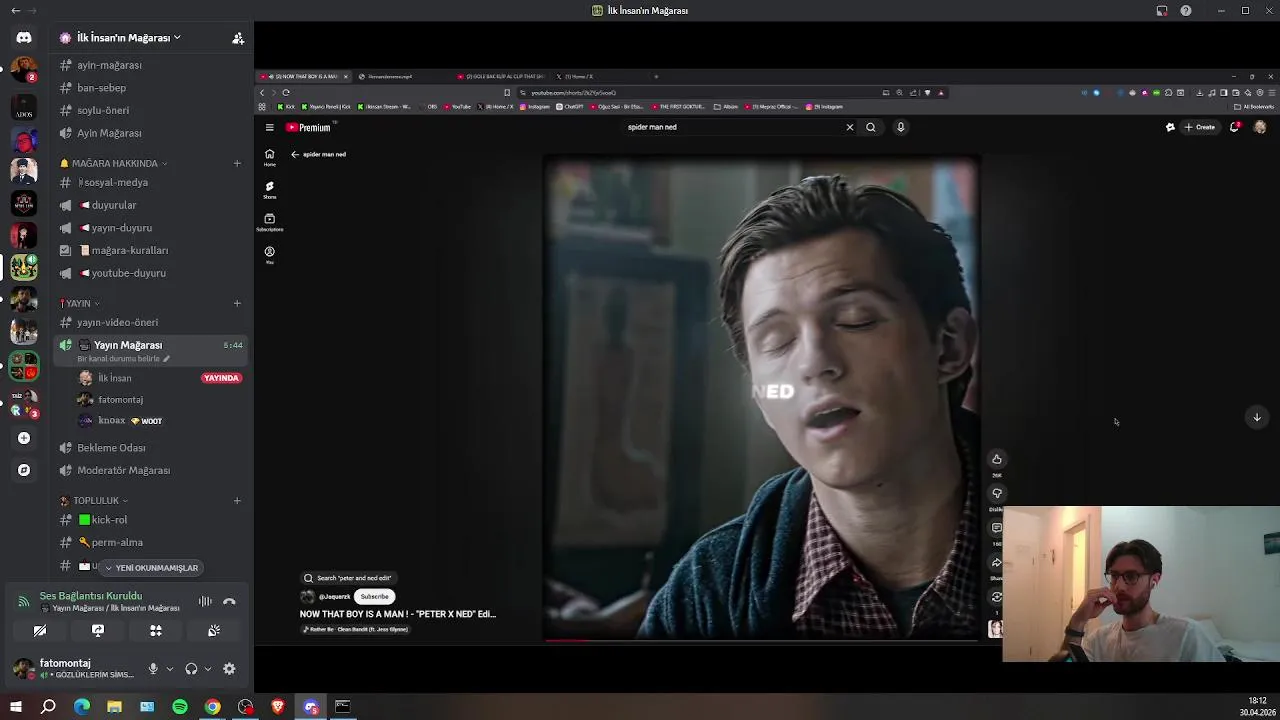Open invite people icon beside server name
Viewport: 1280px width, 720px height.
coord(238,38)
